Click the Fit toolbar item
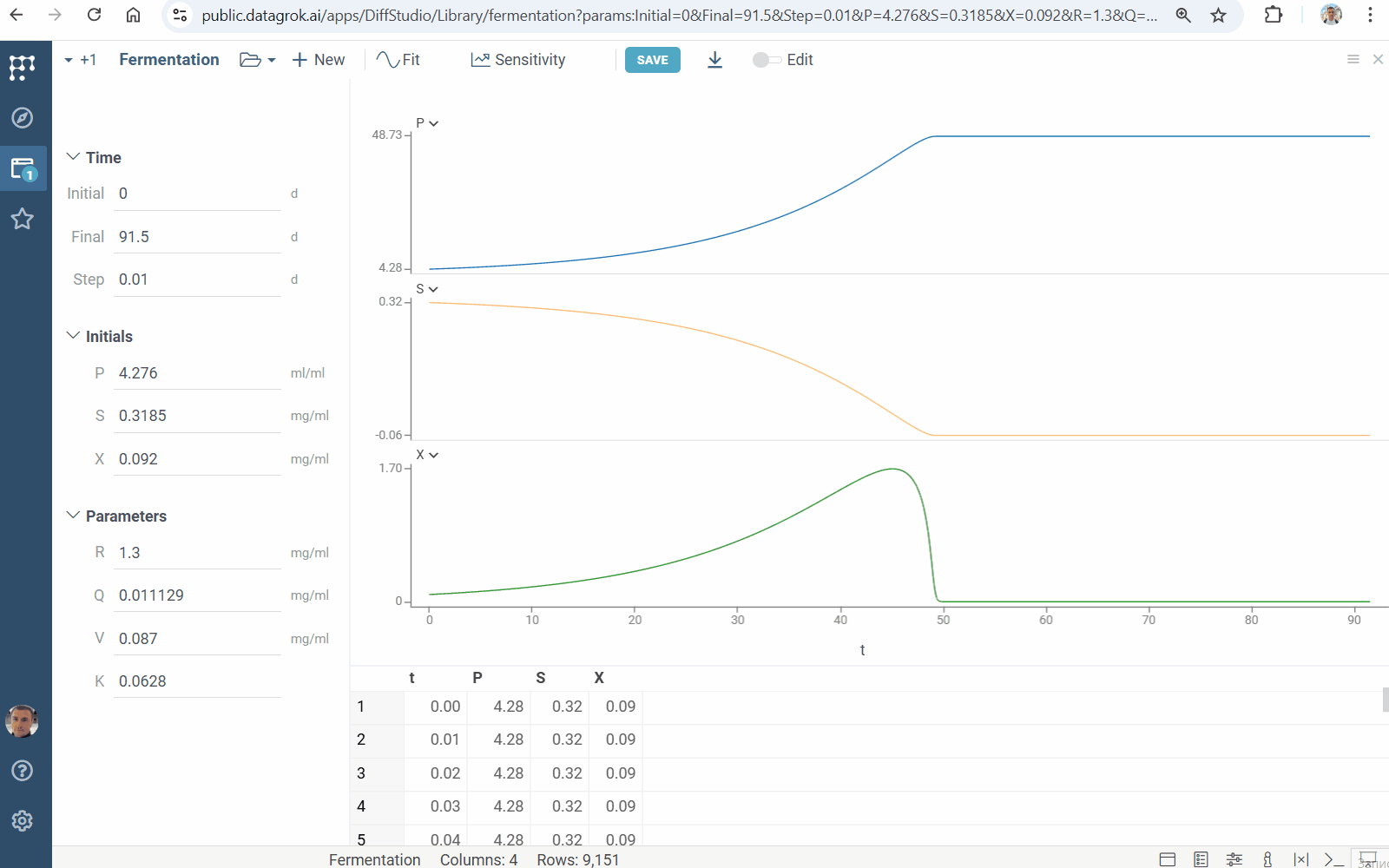1389x868 pixels. pyautogui.click(x=398, y=60)
